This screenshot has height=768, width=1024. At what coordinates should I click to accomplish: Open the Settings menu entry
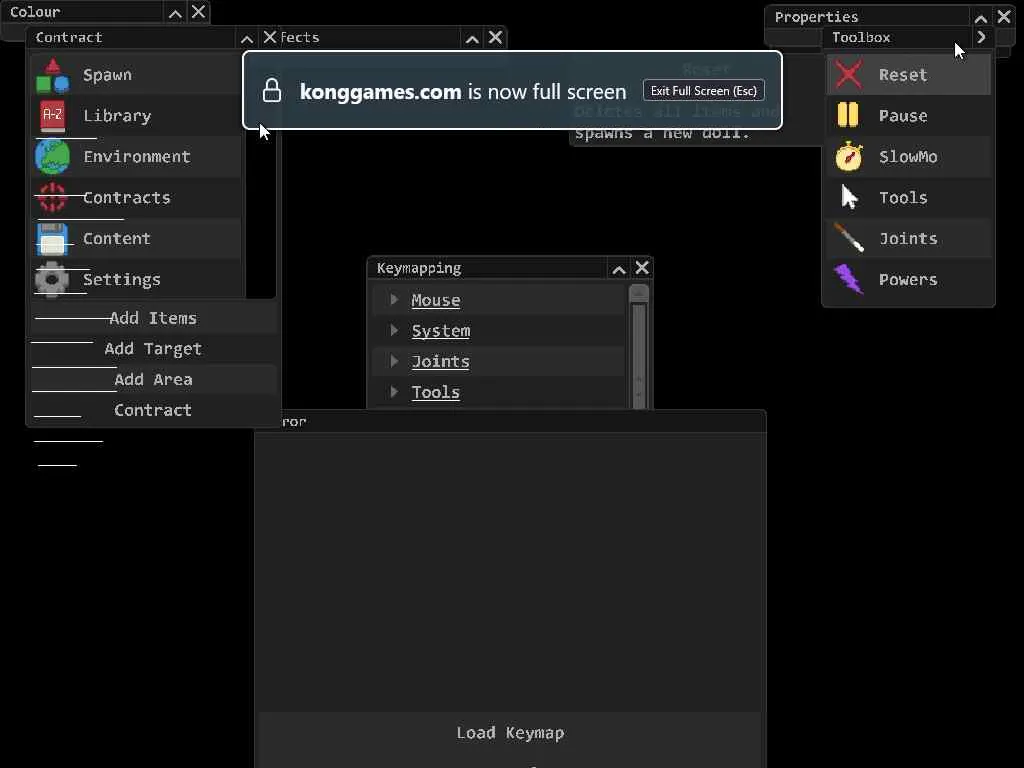(x=138, y=280)
